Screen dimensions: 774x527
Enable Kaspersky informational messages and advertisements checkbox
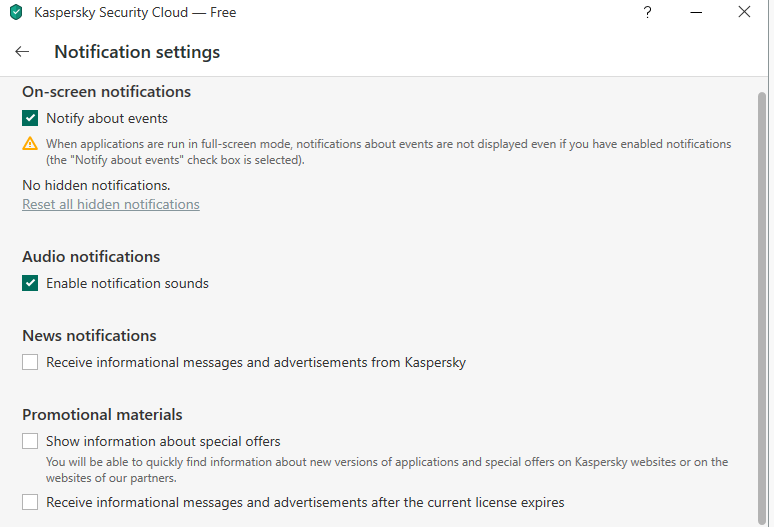pos(30,362)
